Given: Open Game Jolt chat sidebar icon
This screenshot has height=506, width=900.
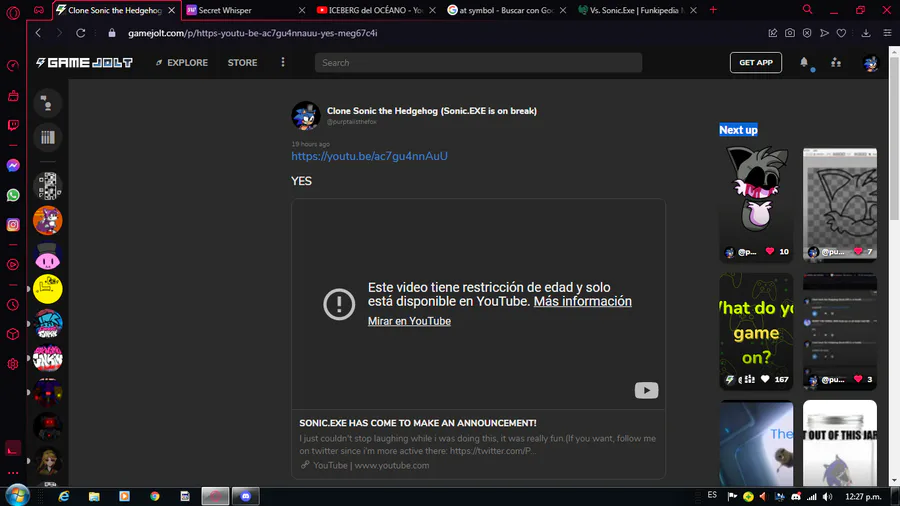Looking at the screenshot, I should [48, 103].
